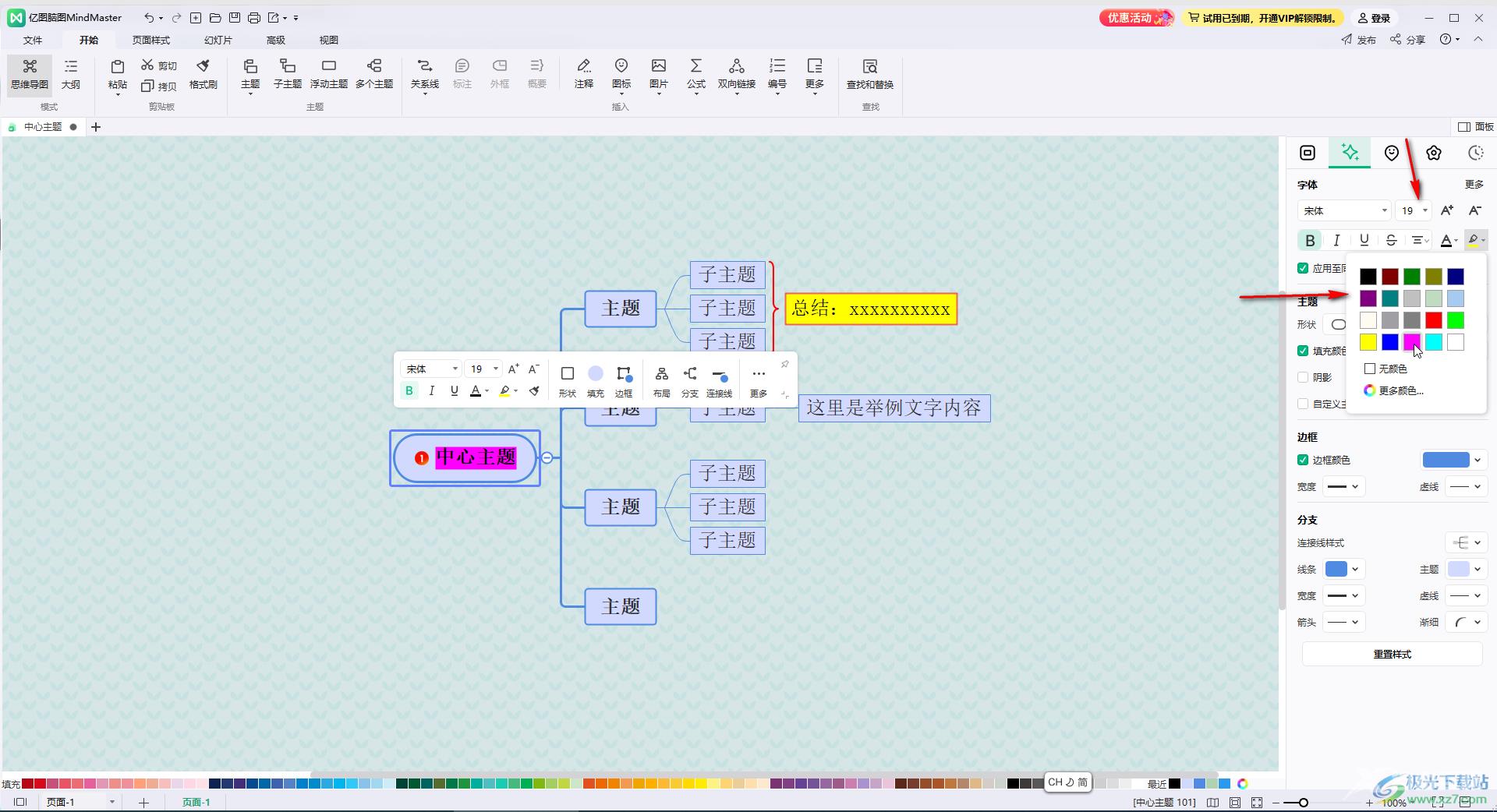Screen dimensions: 1497x812
Task: Click Branch in the floating toolbar
Action: tap(690, 381)
